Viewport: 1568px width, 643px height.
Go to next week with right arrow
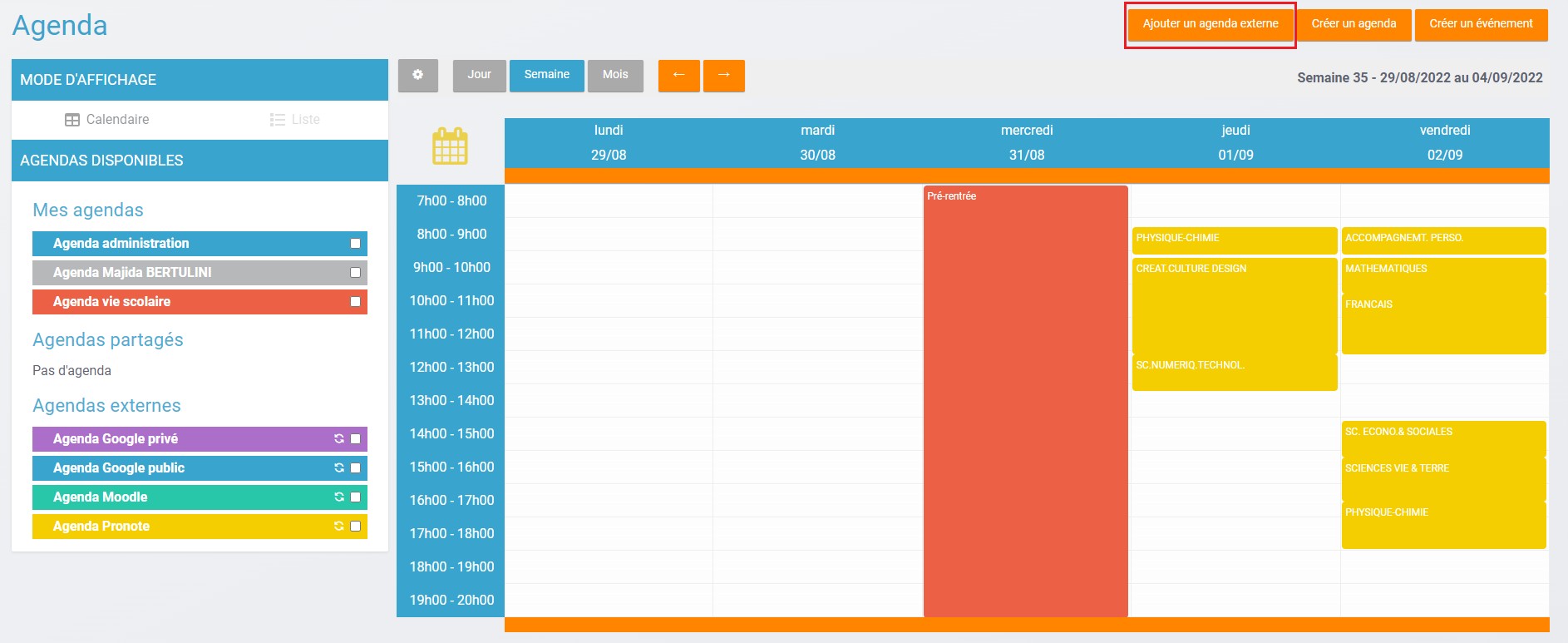(x=723, y=75)
